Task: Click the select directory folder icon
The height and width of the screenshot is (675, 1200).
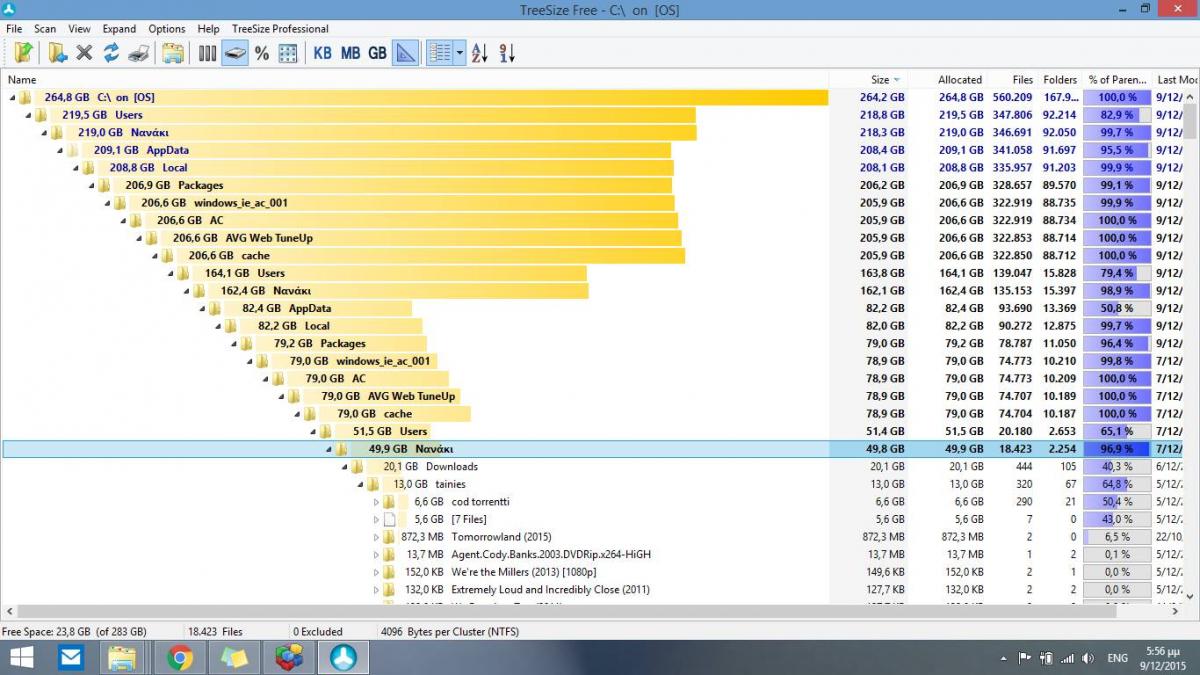Action: pyautogui.click(x=23, y=53)
